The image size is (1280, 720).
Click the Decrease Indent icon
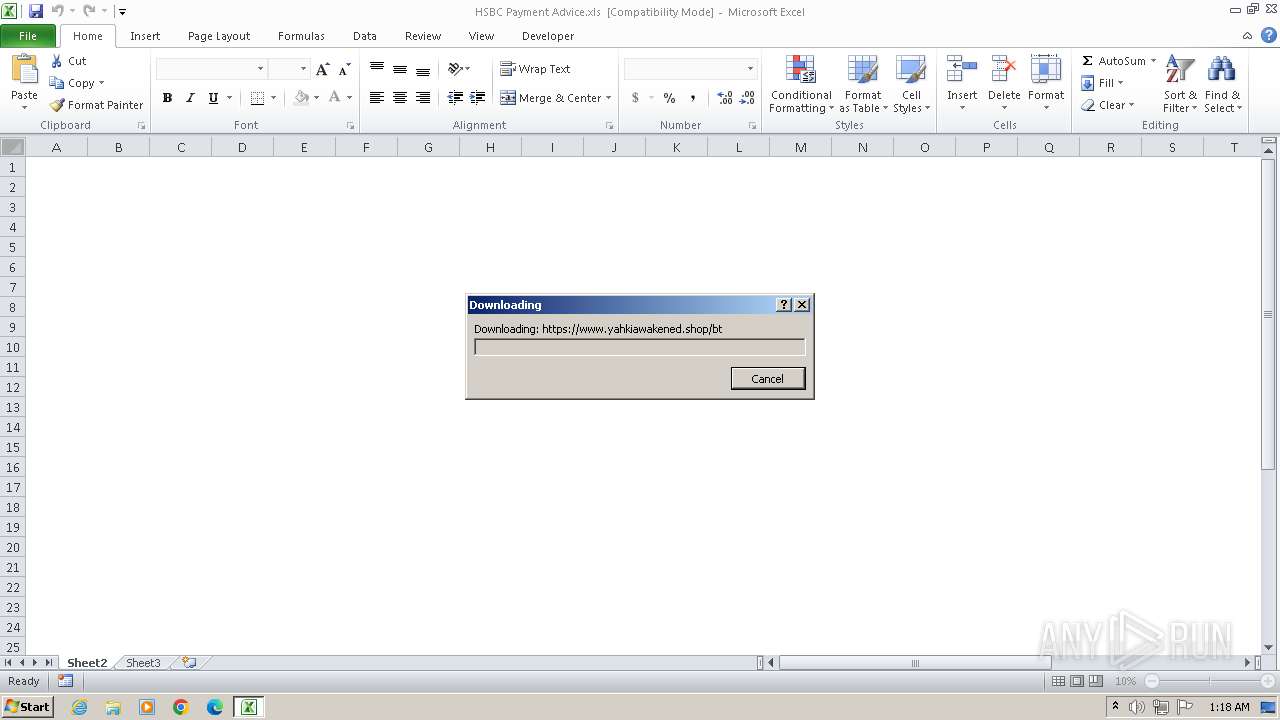click(455, 98)
